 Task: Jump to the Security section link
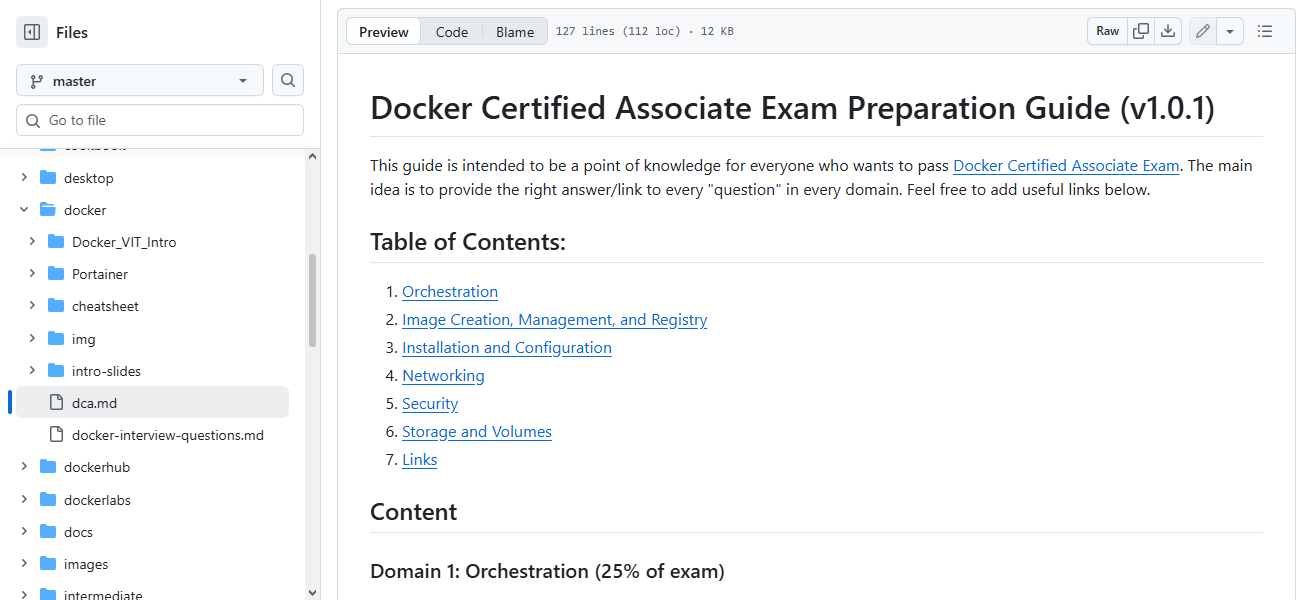[x=430, y=404]
